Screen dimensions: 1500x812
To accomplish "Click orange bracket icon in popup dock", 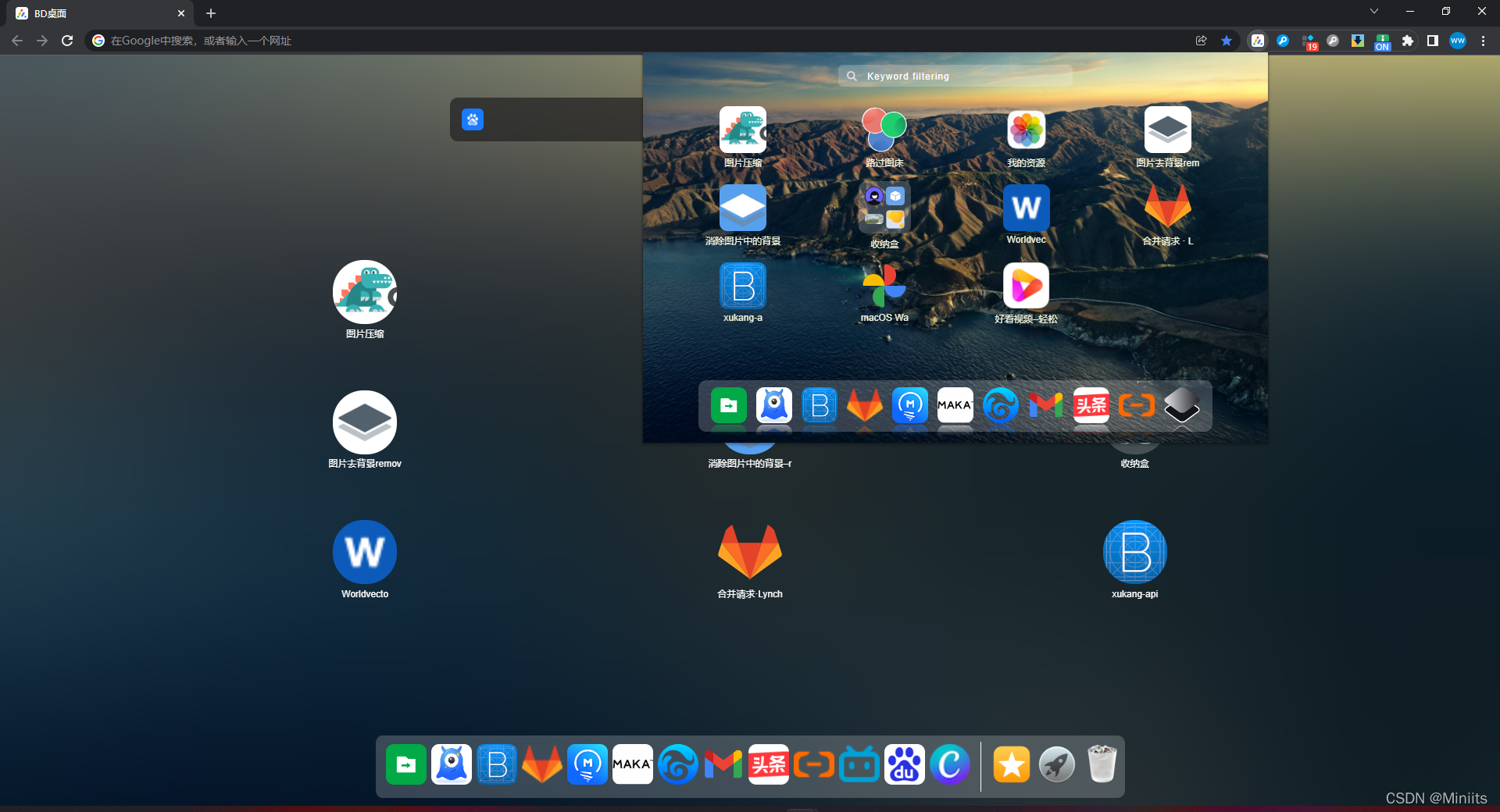I will tap(1137, 405).
